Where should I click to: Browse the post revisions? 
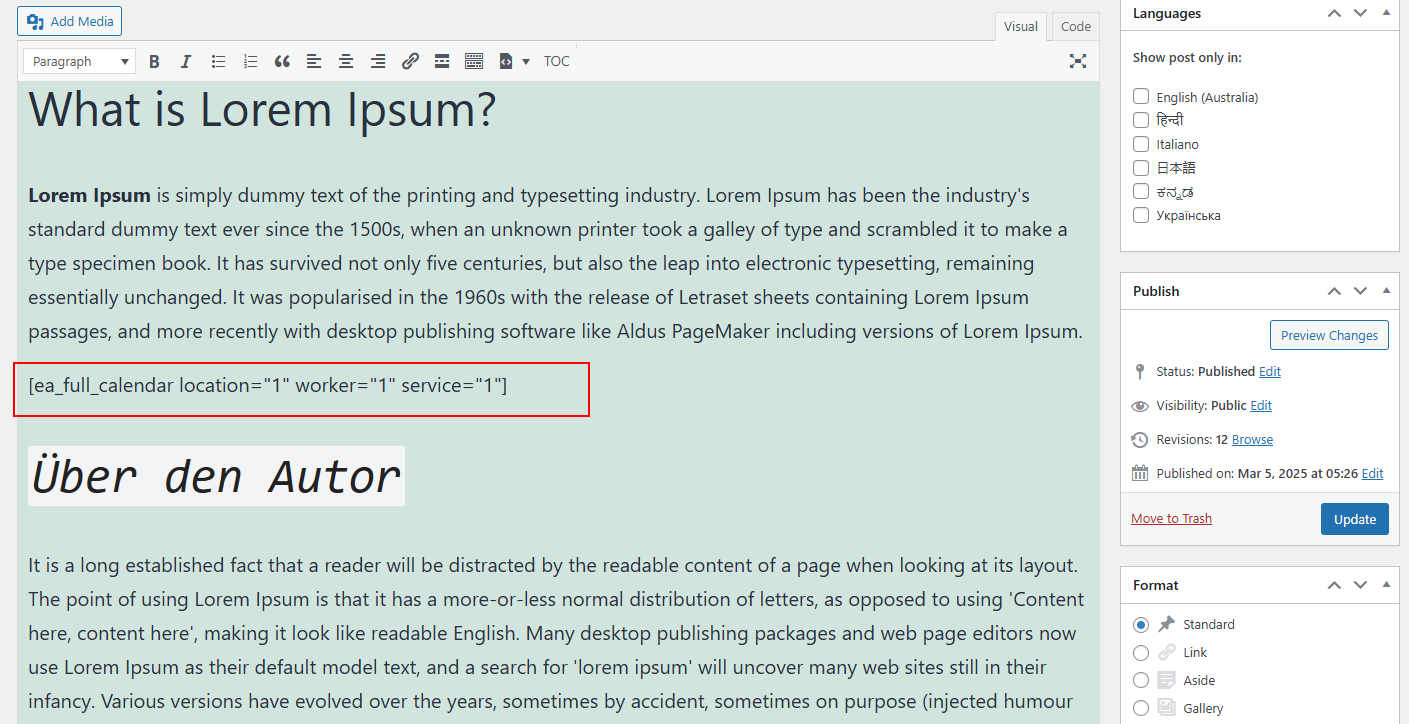(1252, 440)
